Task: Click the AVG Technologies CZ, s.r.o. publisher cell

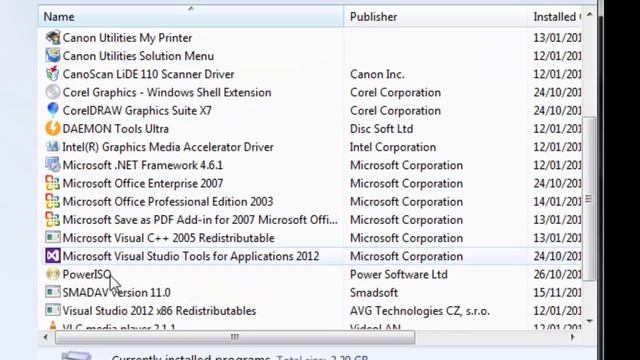Action: 420,311
